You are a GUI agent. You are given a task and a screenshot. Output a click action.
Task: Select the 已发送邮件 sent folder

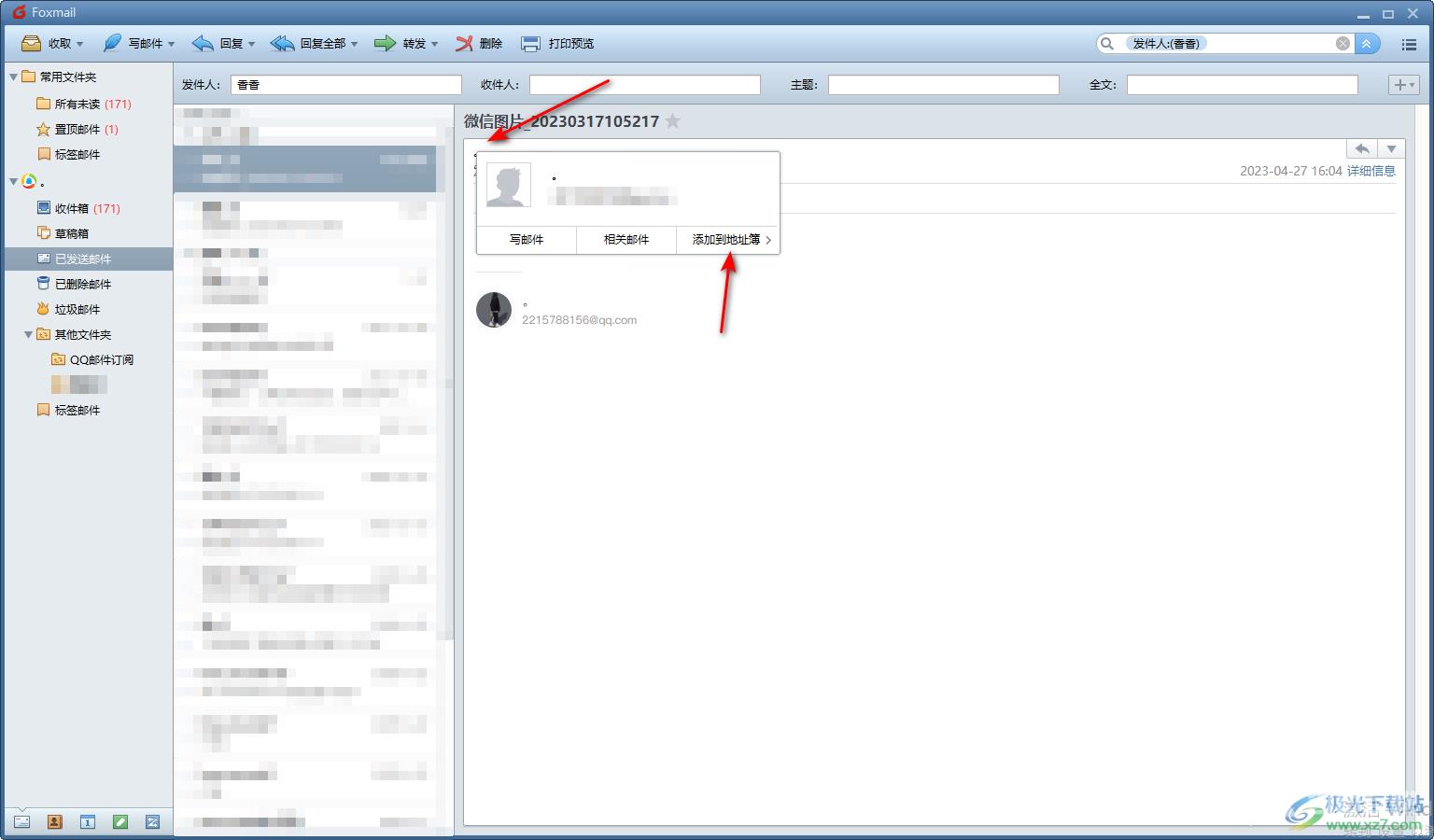89,259
